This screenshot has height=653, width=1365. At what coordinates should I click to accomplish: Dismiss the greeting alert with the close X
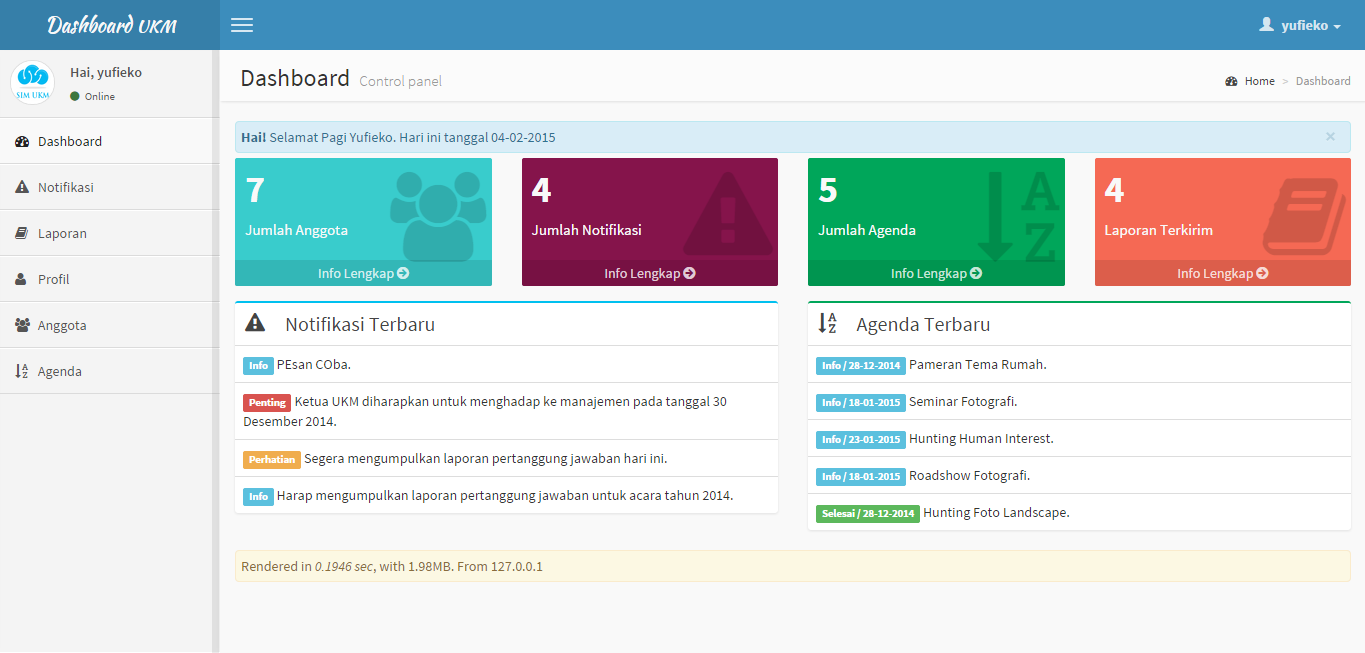1330,136
